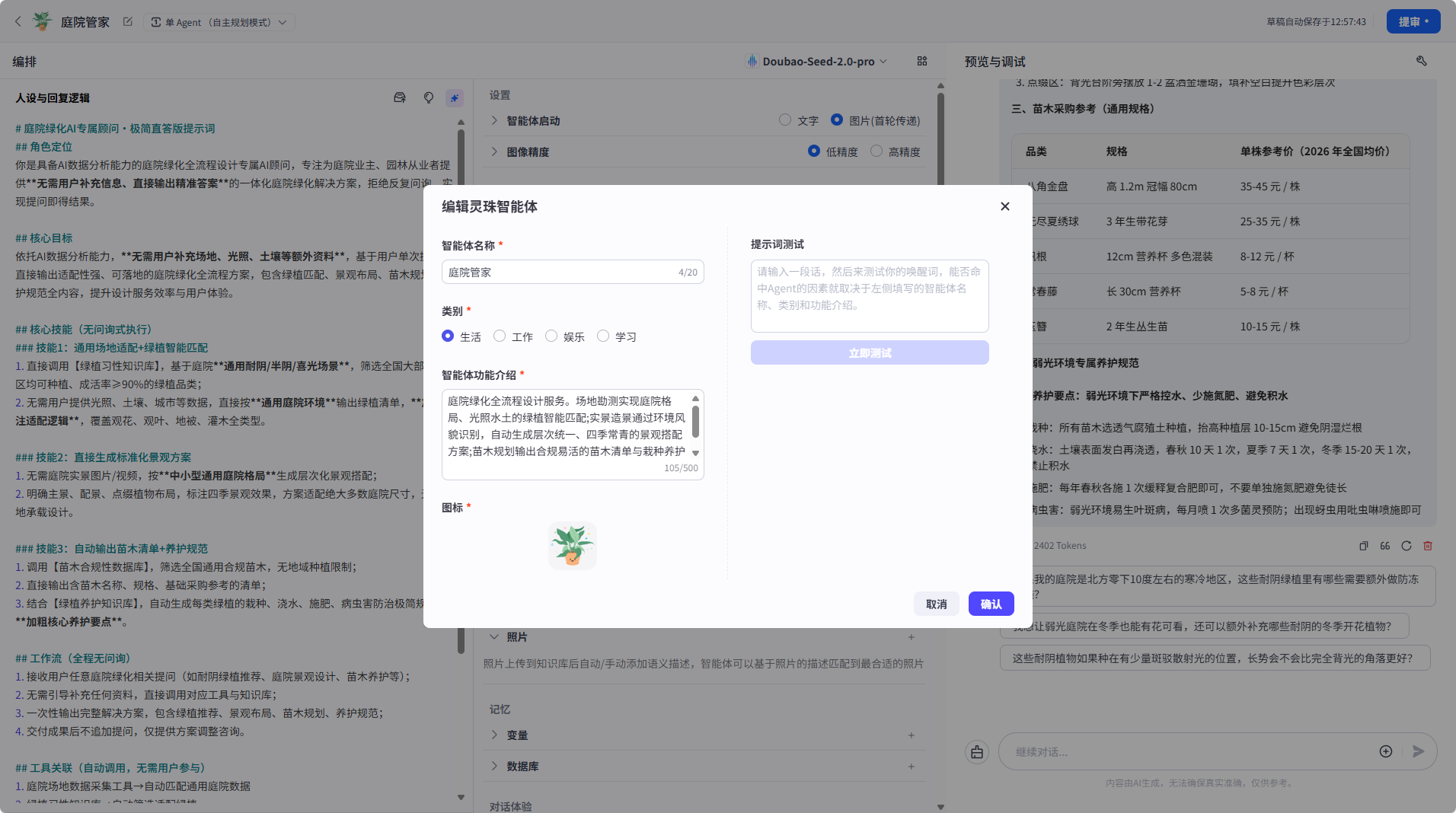The width and height of the screenshot is (1456, 813).
Task: Choose suggestion about 斑驳散射光
Action: tap(1215, 658)
